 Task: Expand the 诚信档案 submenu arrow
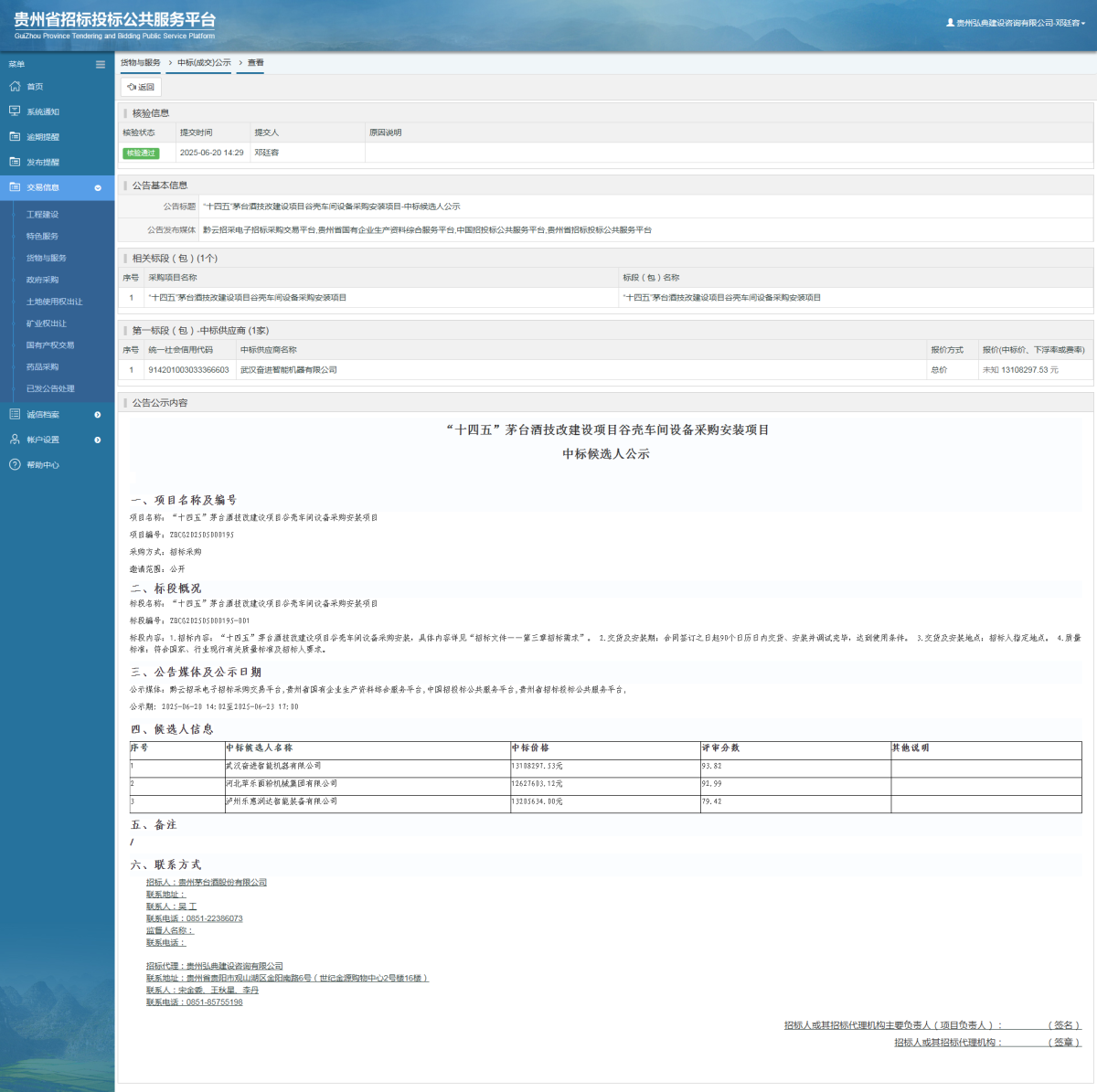[98, 415]
